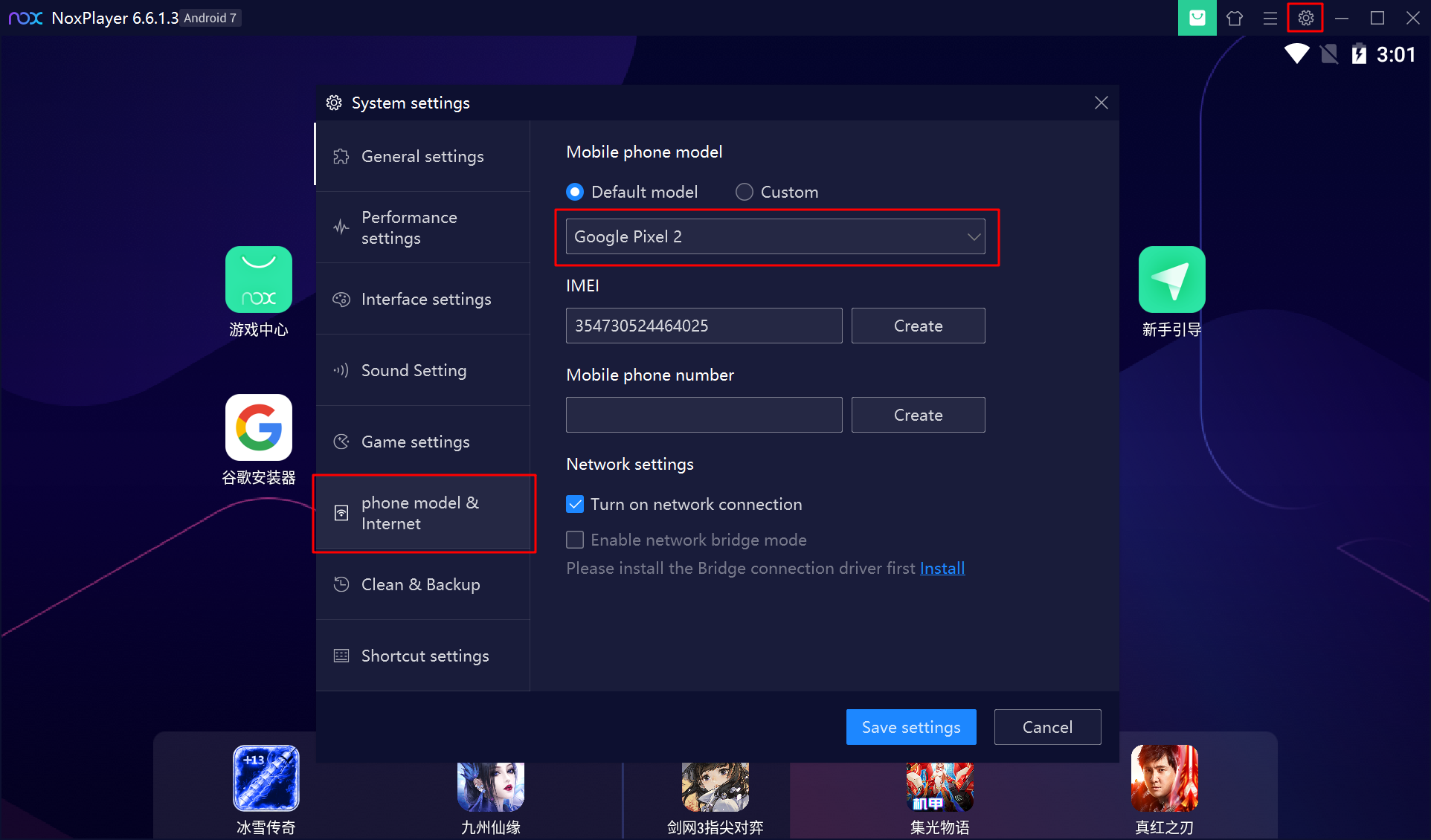The image size is (1431, 840).
Task: Click the no-SIM status icon
Action: (x=1329, y=54)
